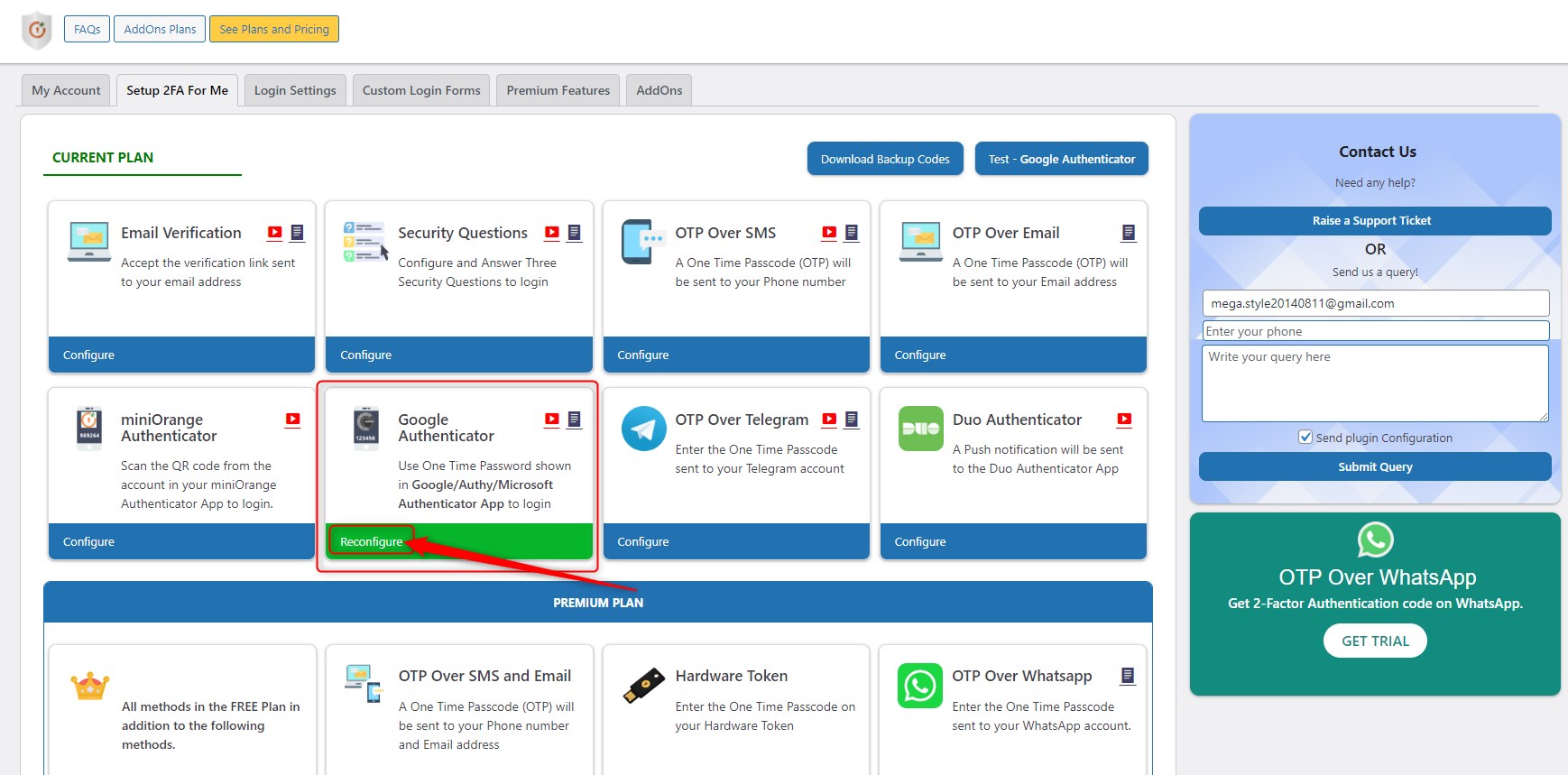Submit the support query
The image size is (1568, 775).
1375,466
